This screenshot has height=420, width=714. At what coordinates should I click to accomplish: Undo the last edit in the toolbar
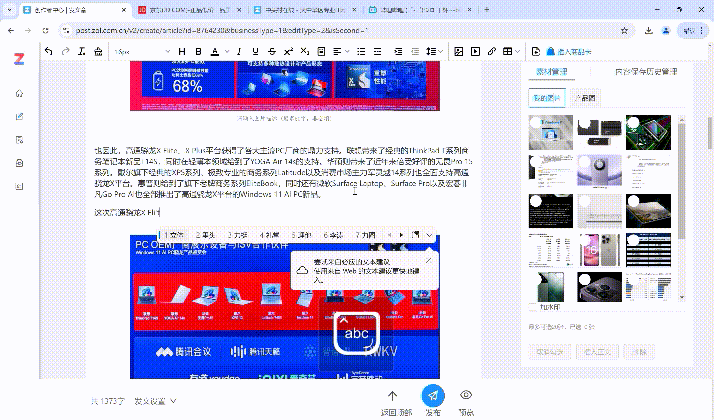tap(49, 51)
